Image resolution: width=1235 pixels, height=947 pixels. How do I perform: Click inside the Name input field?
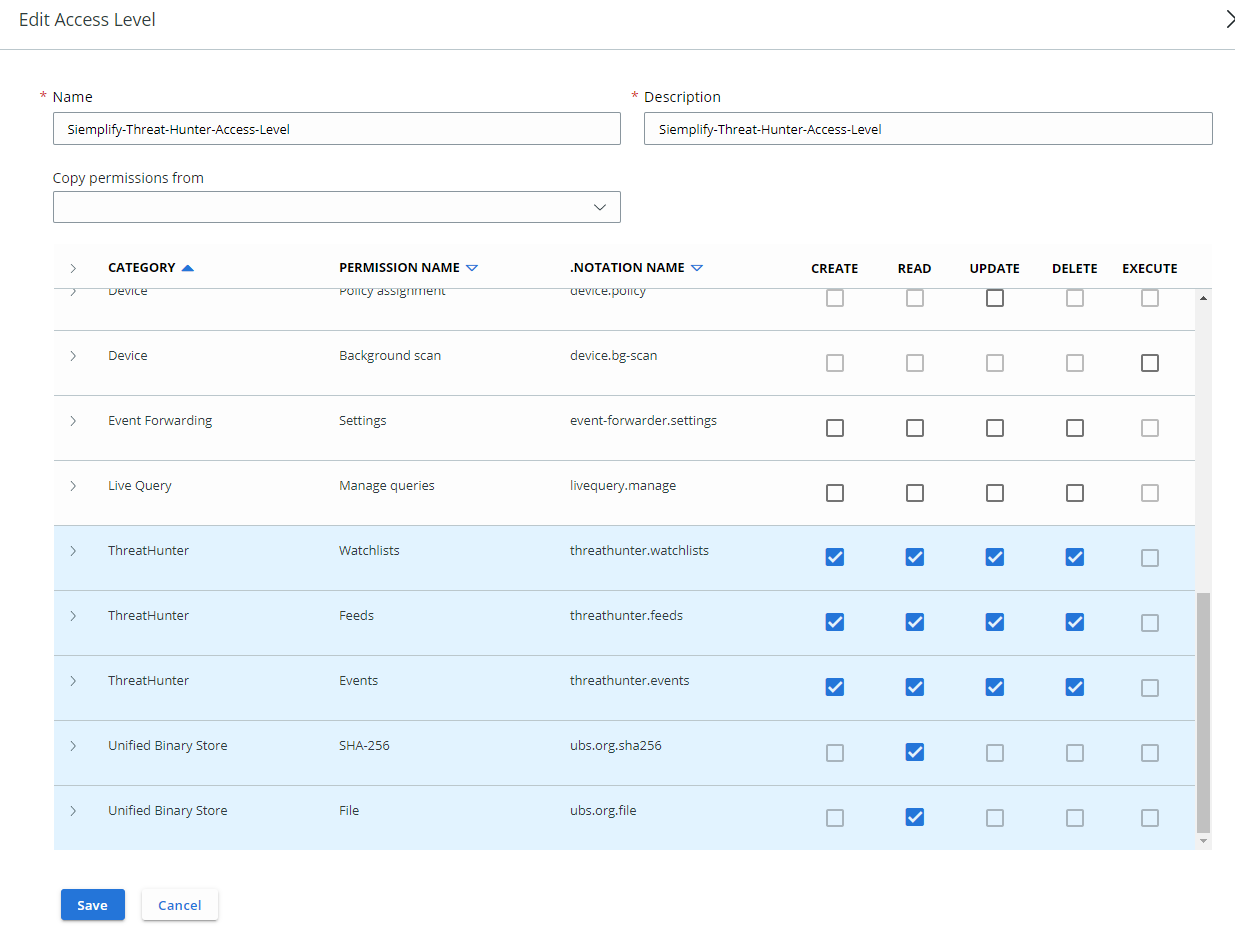point(336,128)
